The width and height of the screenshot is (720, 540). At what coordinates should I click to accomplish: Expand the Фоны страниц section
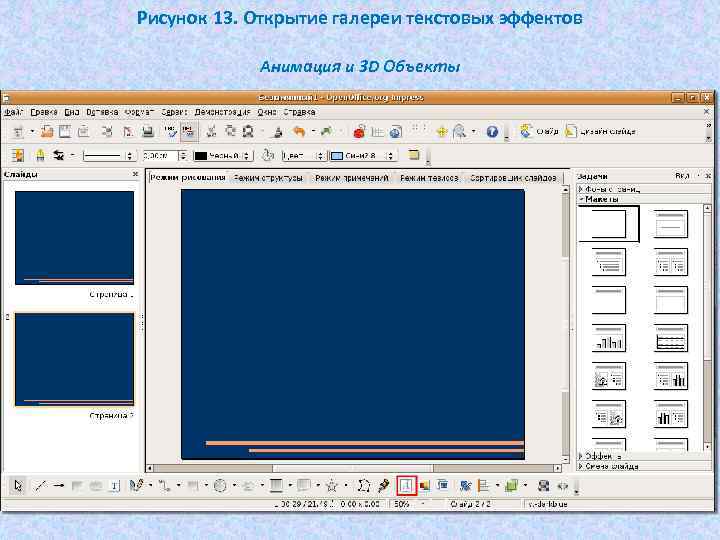click(643, 189)
